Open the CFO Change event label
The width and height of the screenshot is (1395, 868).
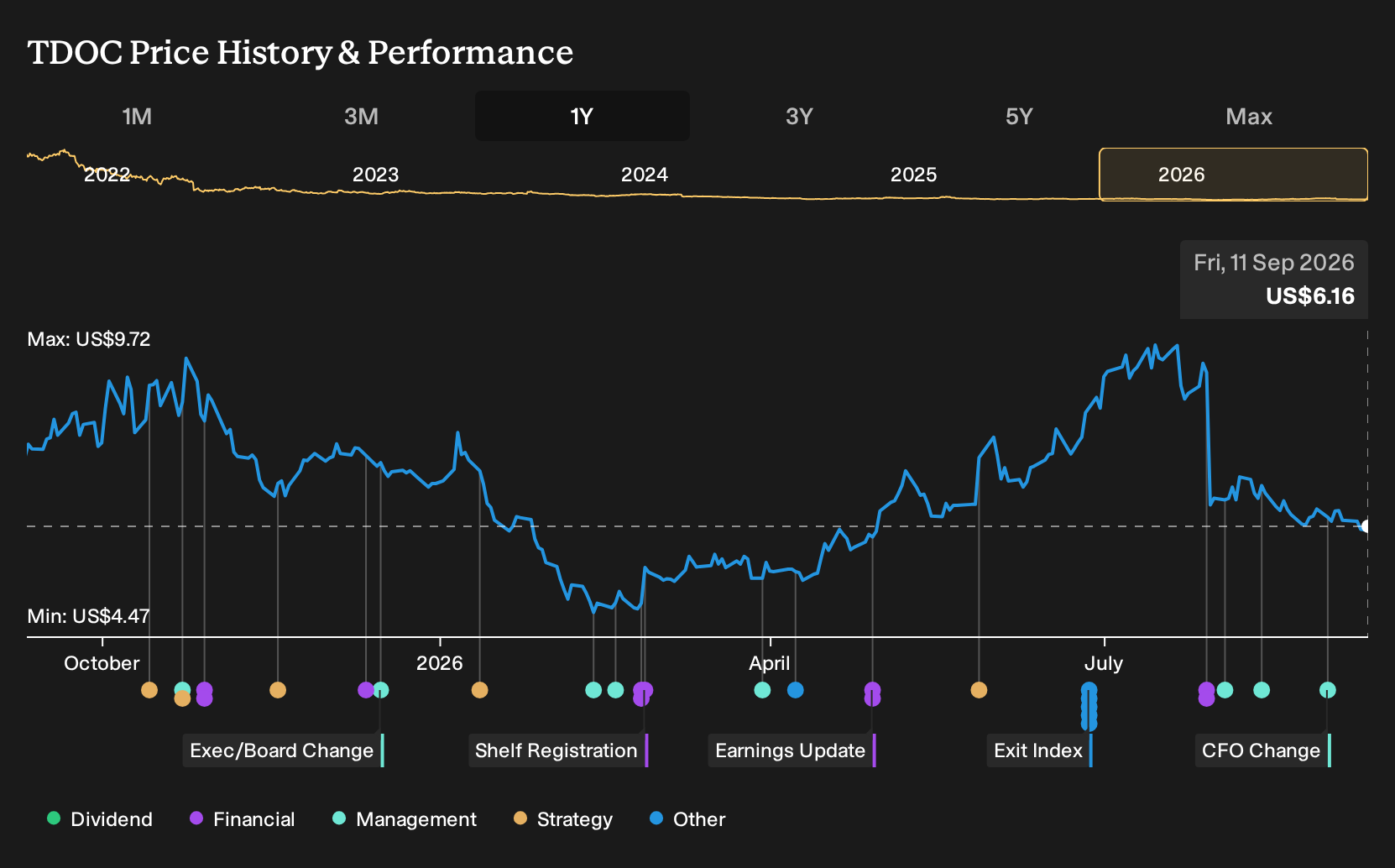[1262, 750]
